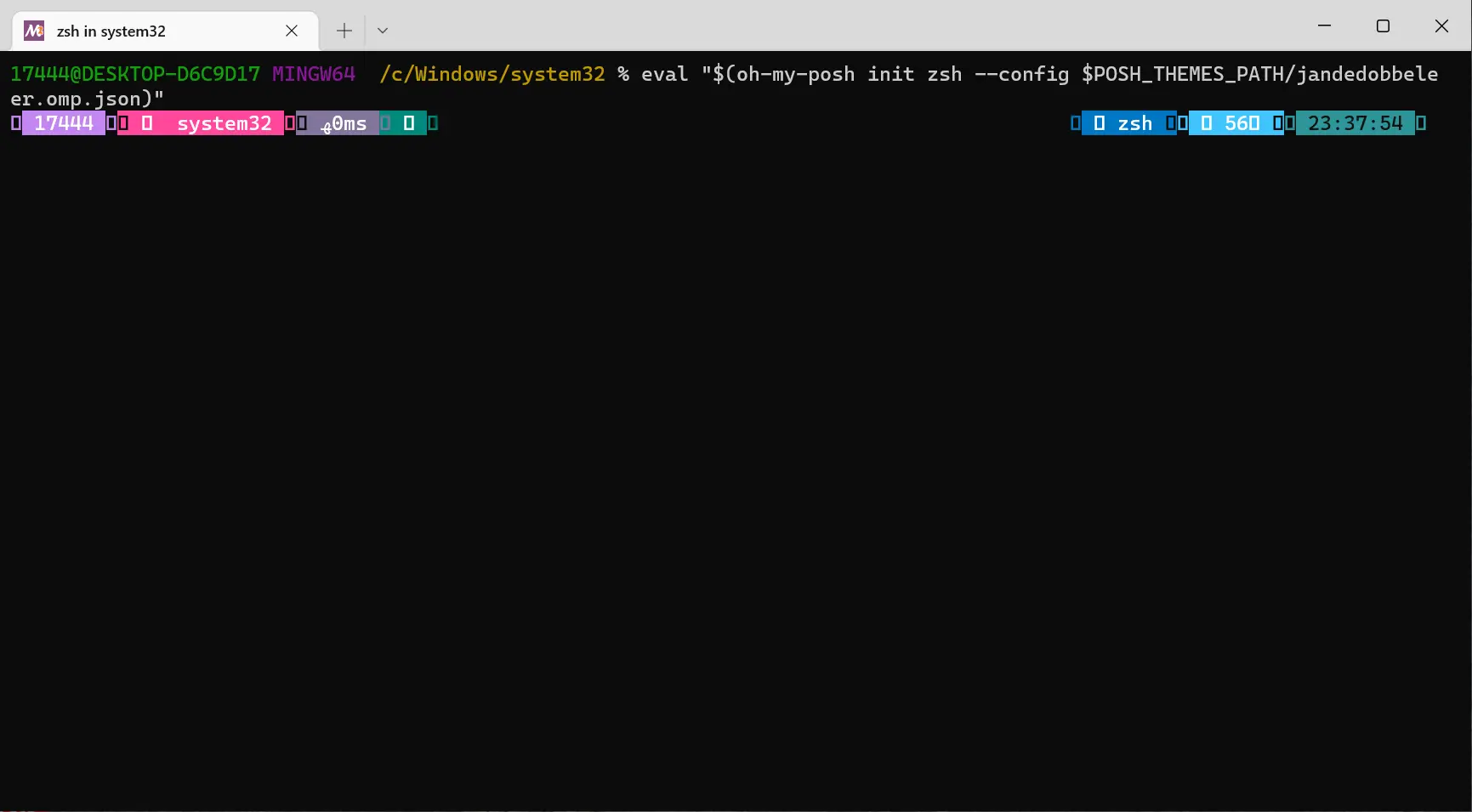Screen dimensions: 1472x812
Task: Open a new terminal tab
Action: click(344, 31)
